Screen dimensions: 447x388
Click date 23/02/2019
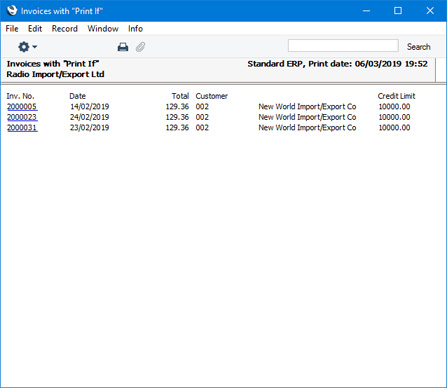89,127
